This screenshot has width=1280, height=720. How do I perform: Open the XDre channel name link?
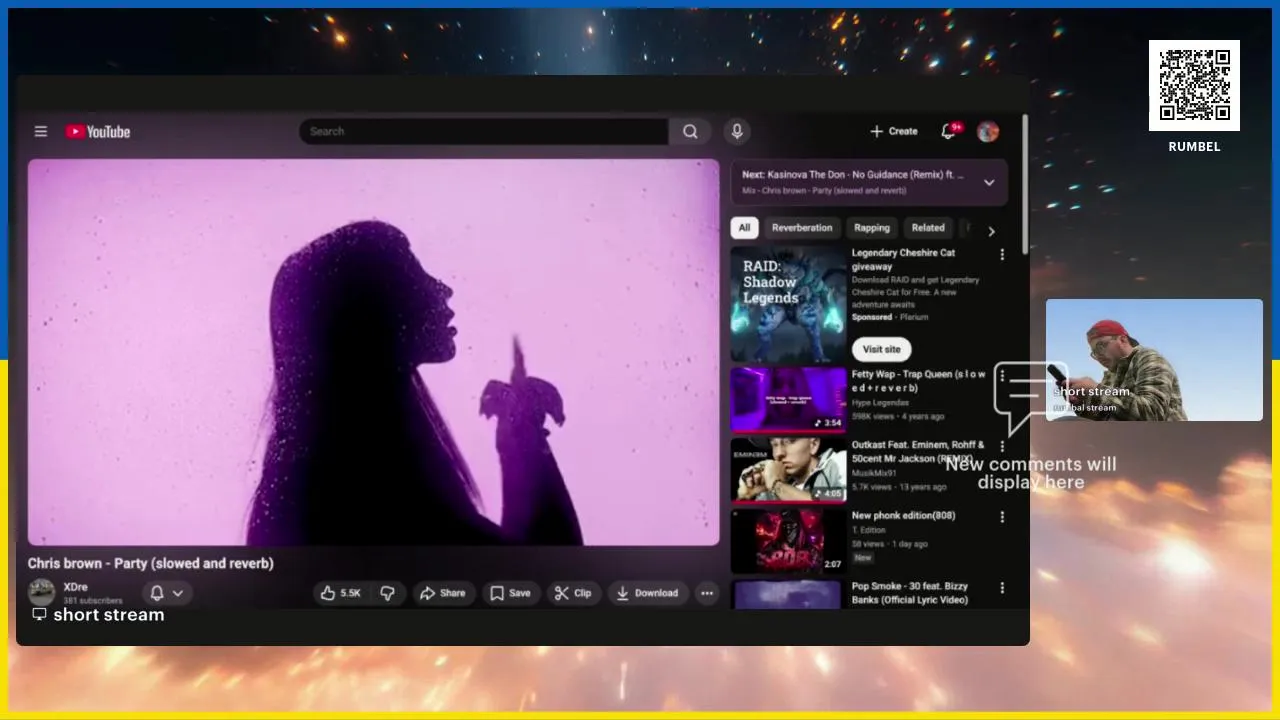(75, 587)
